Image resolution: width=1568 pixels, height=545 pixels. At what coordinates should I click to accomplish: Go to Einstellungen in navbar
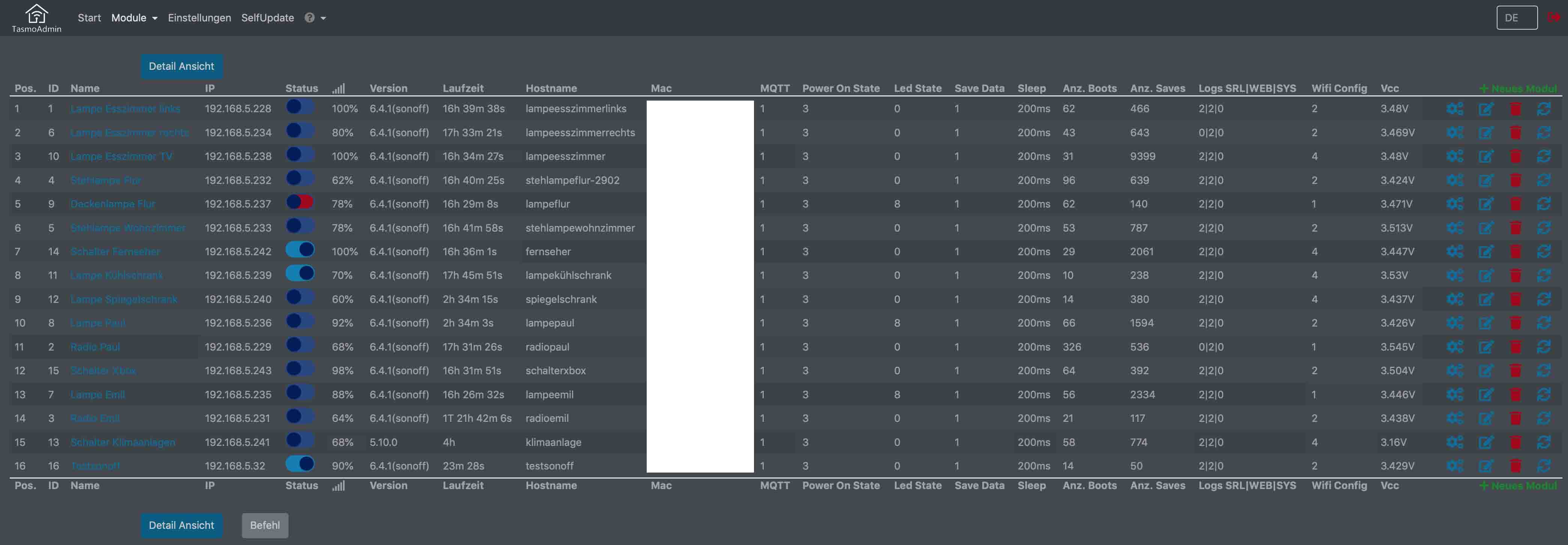[x=199, y=18]
